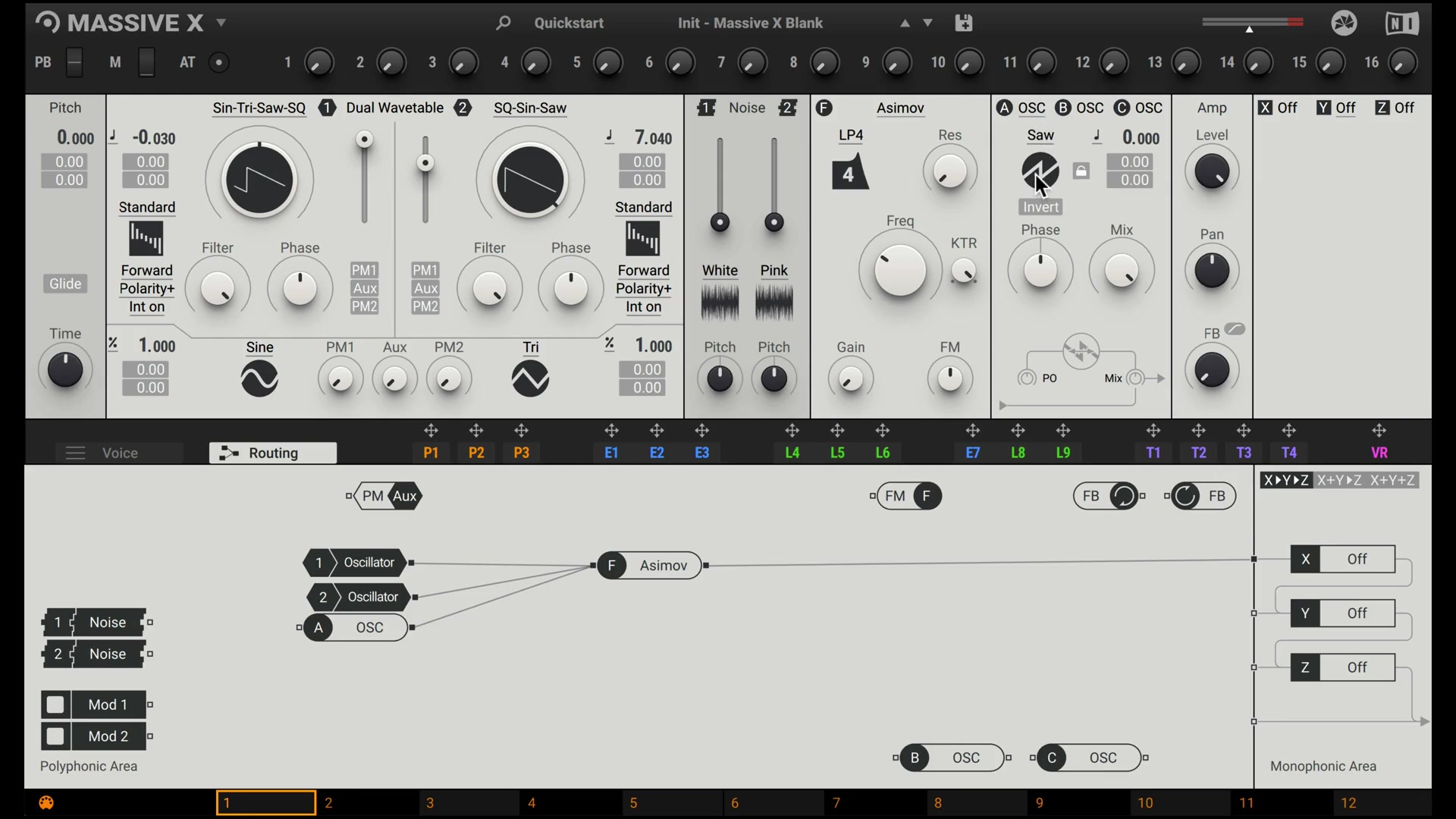Toggle oscillator 2 Polarity+ setting
Image resolution: width=1456 pixels, height=819 pixels.
pos(643,289)
